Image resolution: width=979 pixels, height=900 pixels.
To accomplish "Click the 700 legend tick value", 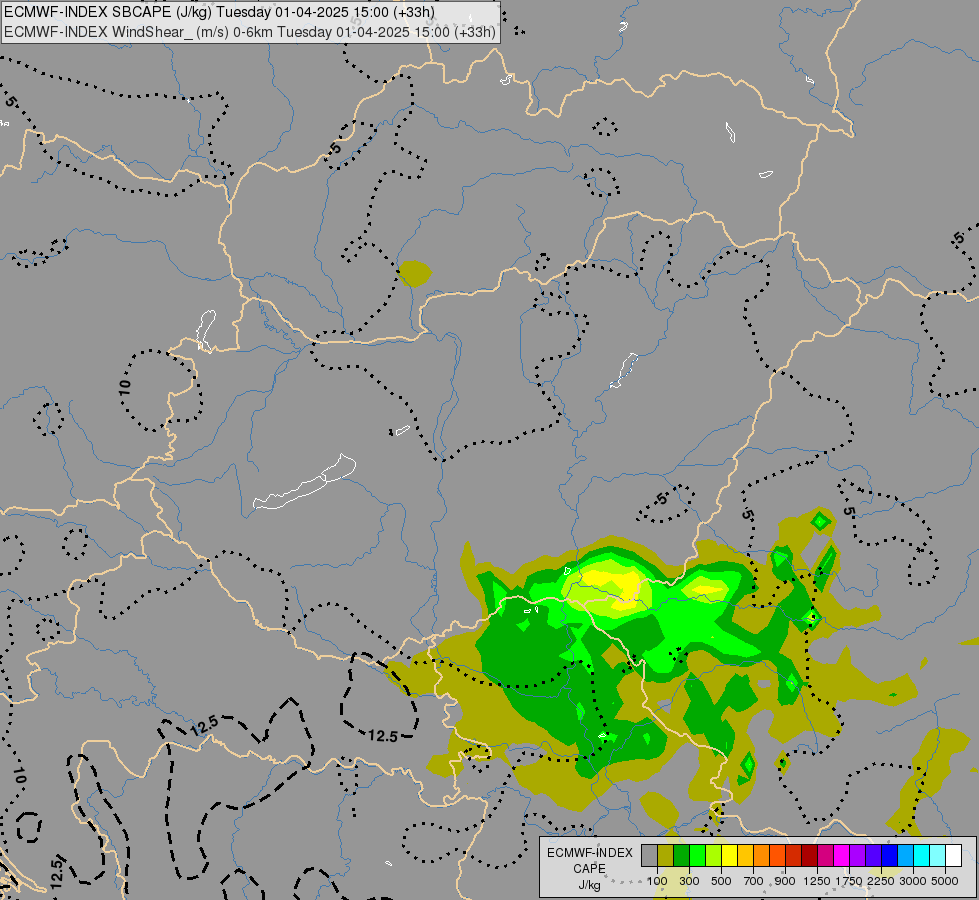I will (x=754, y=881).
